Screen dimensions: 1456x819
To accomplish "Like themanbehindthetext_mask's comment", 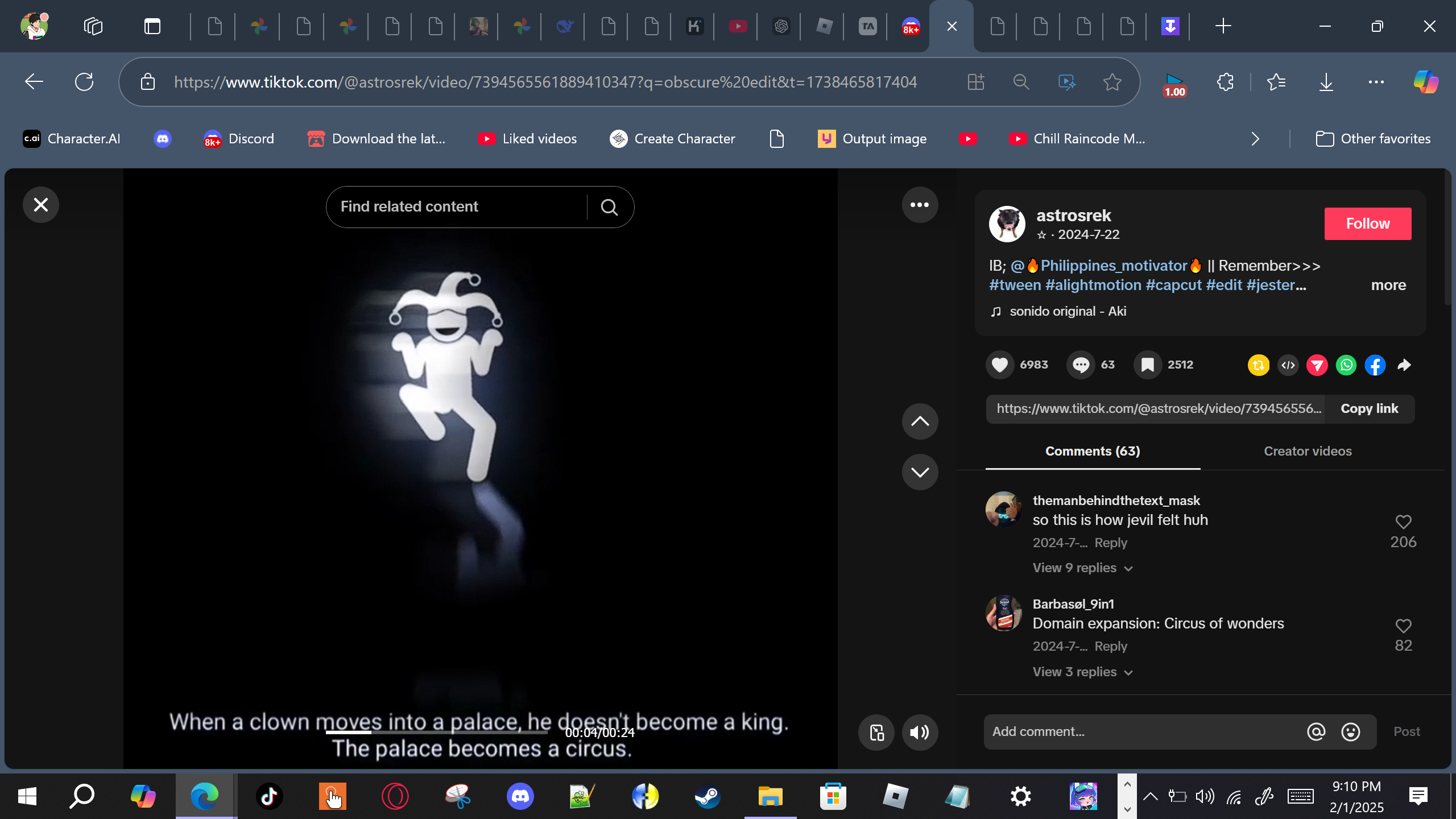I will tap(1403, 522).
